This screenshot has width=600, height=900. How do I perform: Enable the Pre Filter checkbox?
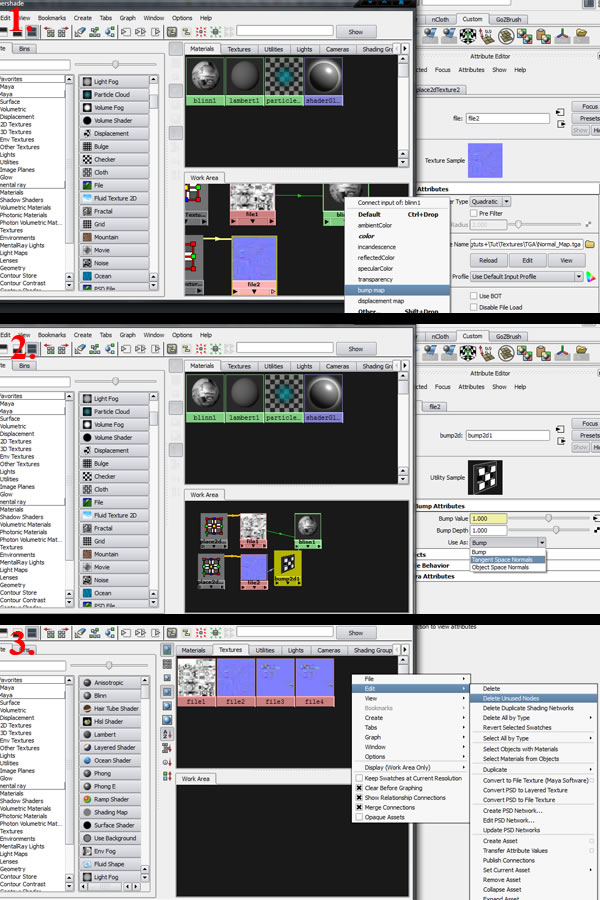(474, 213)
